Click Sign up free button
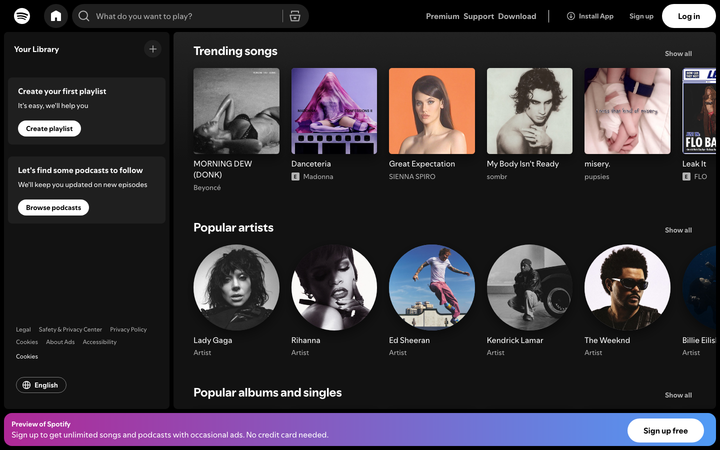The image size is (720, 450). 665,430
